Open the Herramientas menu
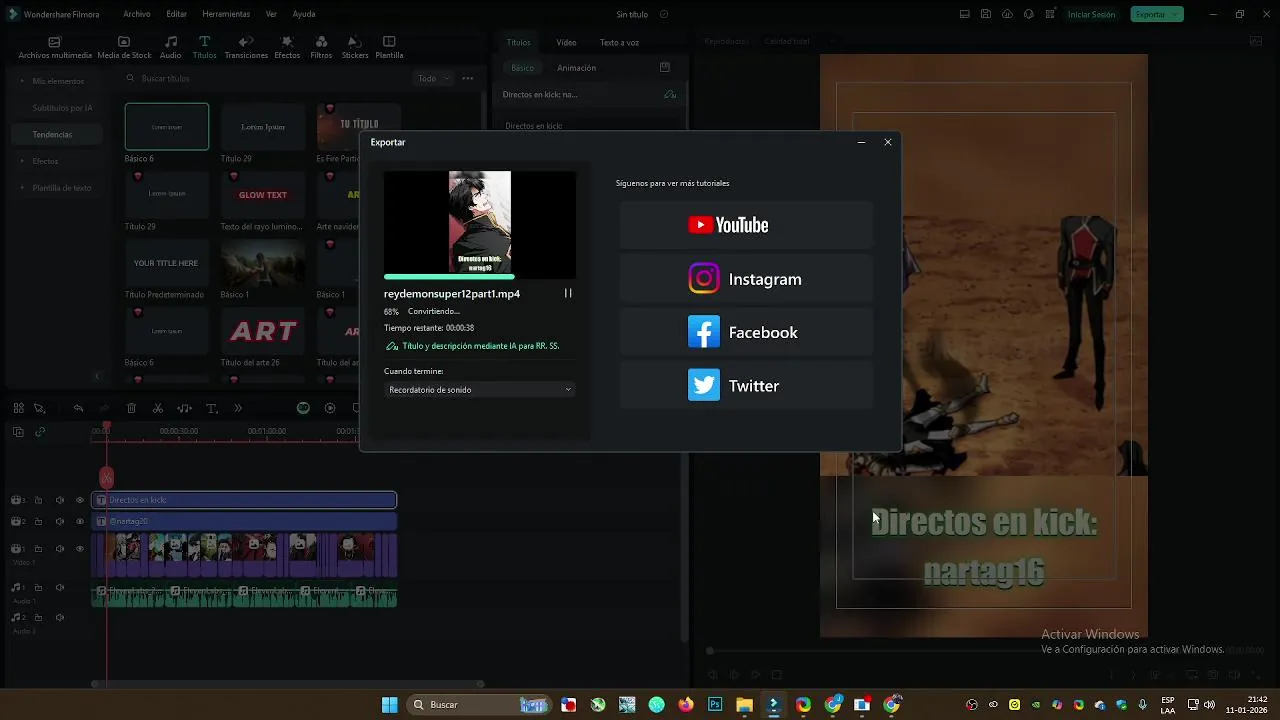 226,14
